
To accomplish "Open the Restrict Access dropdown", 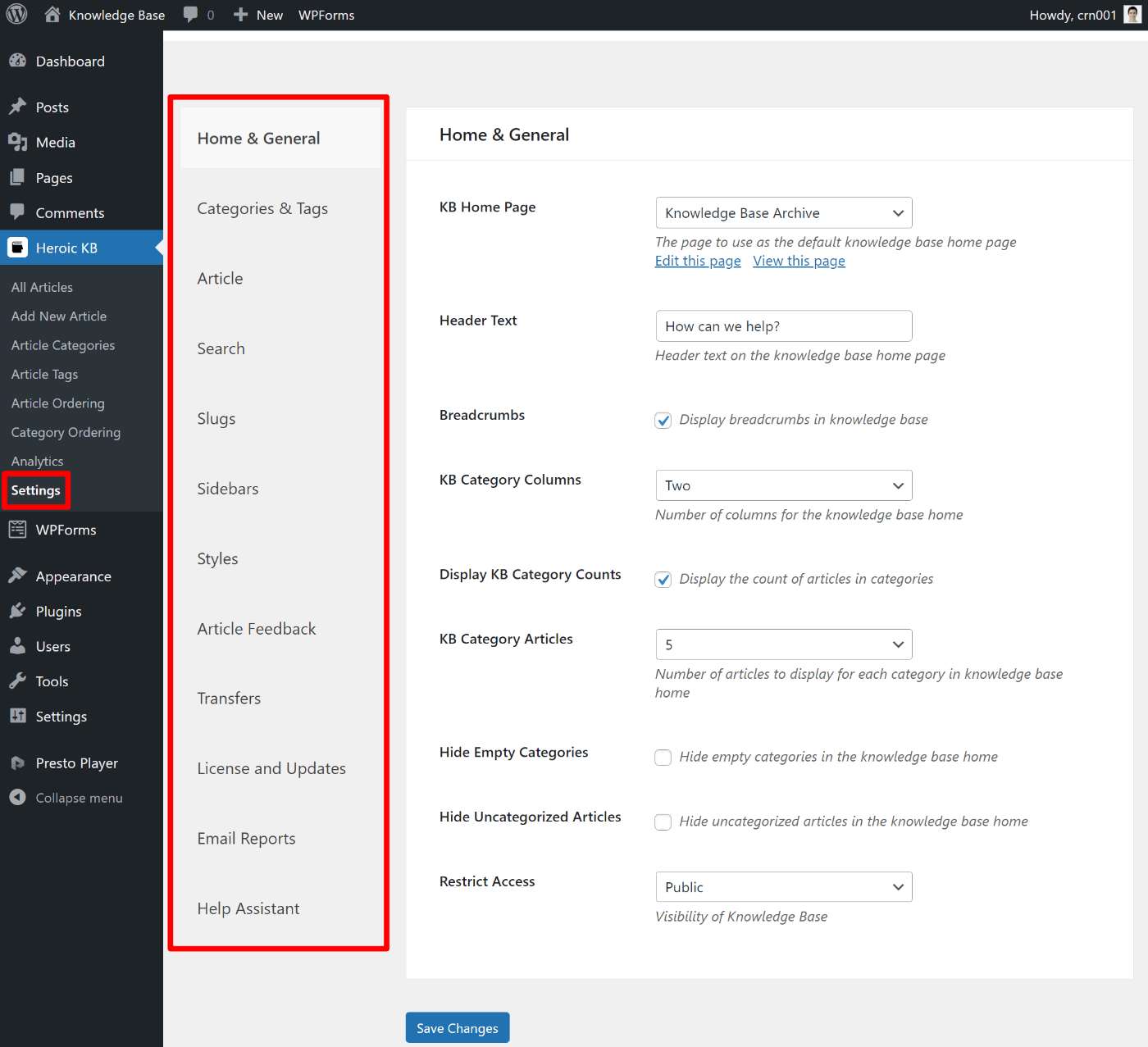I will 783,887.
